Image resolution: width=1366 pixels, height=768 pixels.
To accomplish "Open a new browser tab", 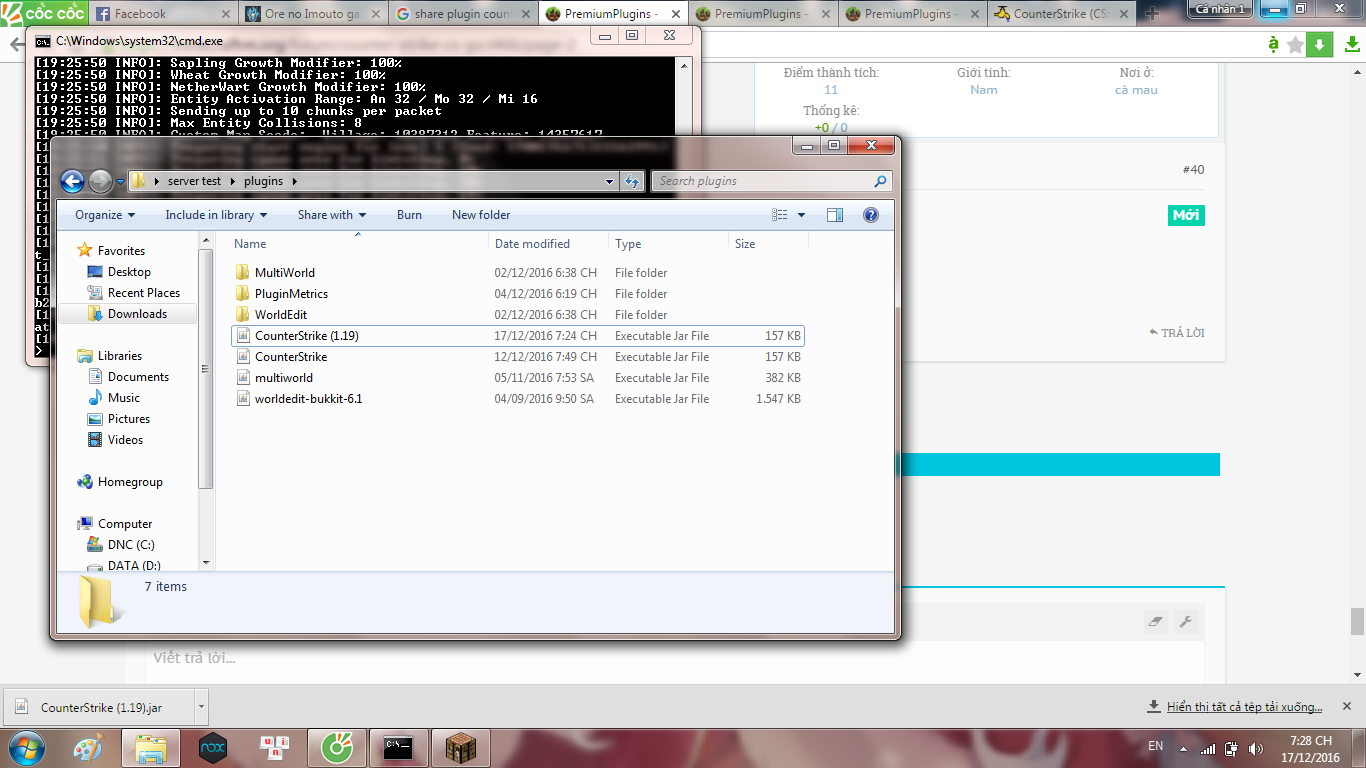I will pyautogui.click(x=1152, y=15).
